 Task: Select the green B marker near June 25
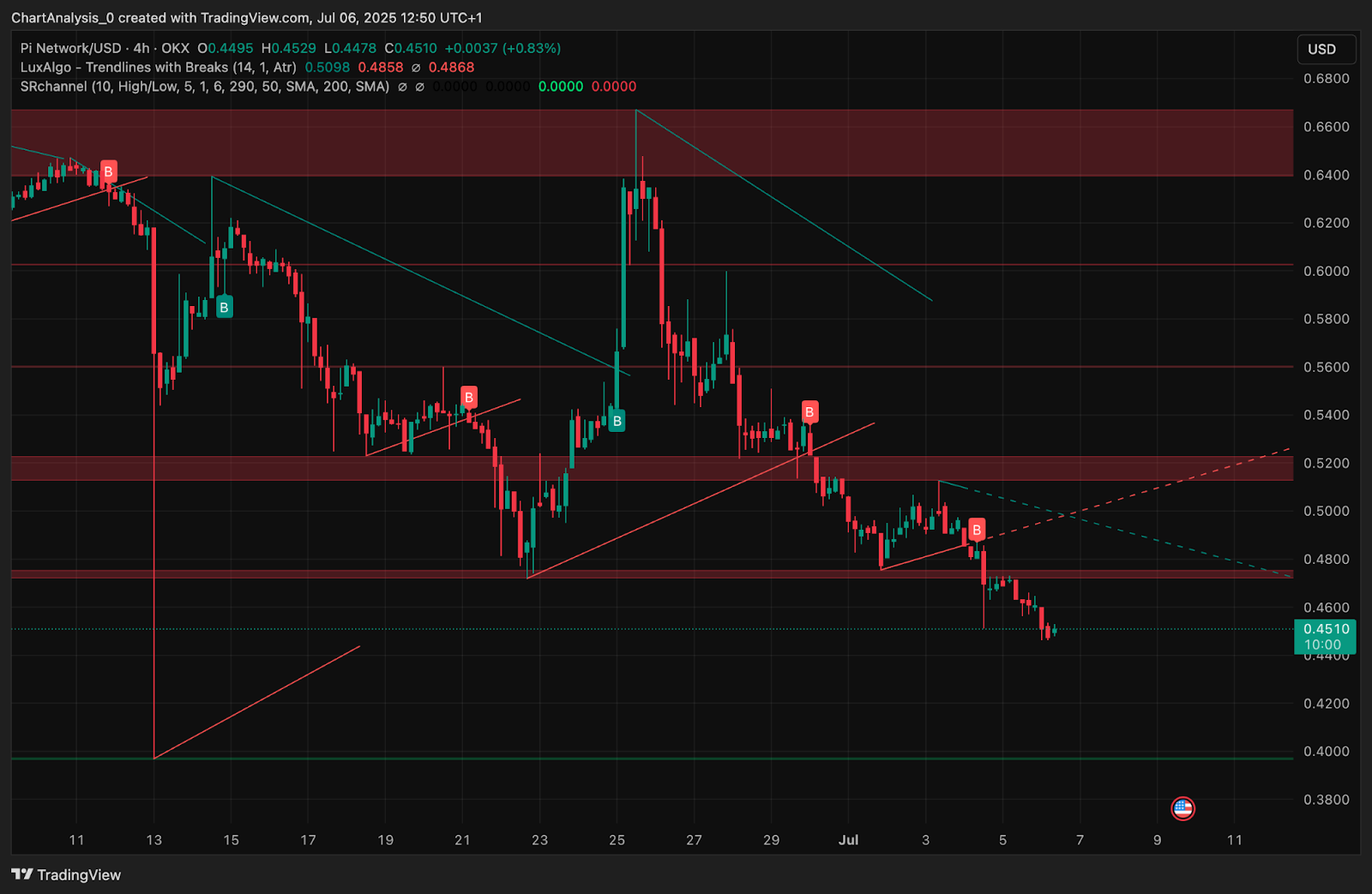point(617,421)
